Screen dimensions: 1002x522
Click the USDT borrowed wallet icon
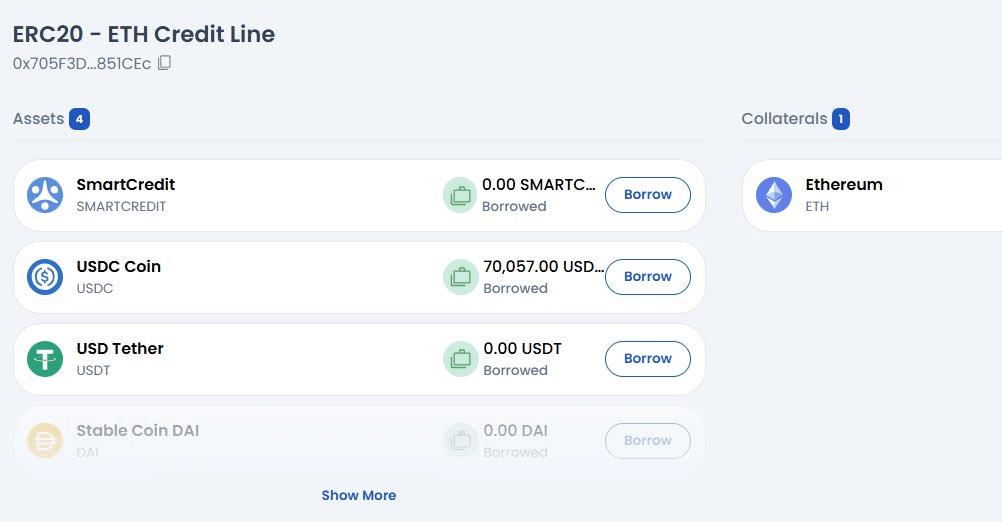point(460,359)
